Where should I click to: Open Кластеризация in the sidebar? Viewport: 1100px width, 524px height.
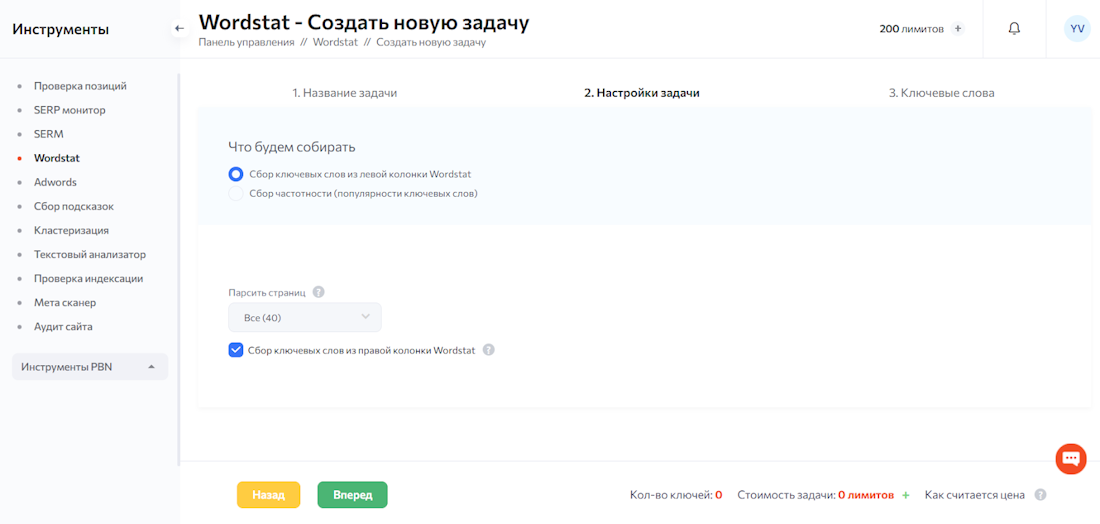tap(71, 230)
